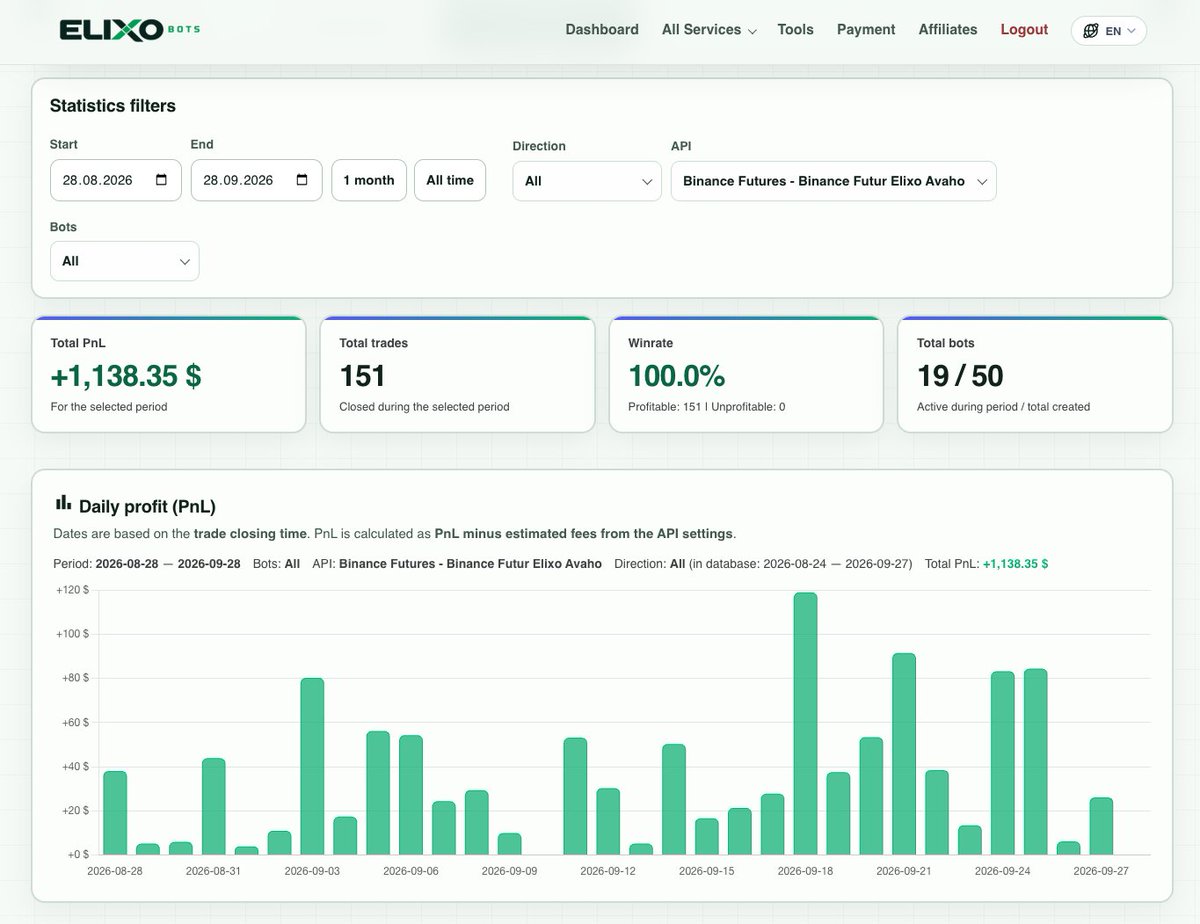Click the 'Profitable: 151 | Unprofitable: 0' text
This screenshot has height=924, width=1200.
pyautogui.click(x=707, y=407)
